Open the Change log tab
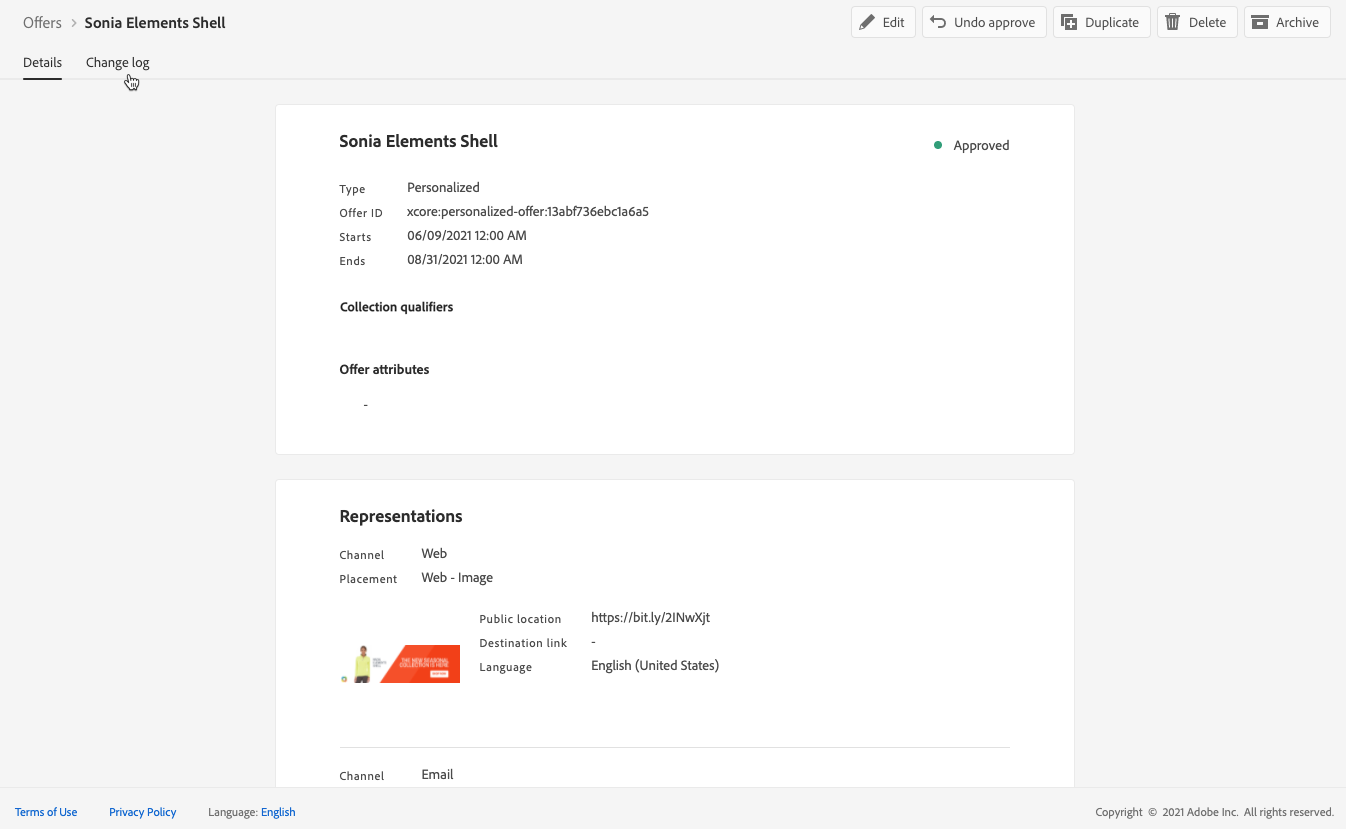 pos(117,62)
